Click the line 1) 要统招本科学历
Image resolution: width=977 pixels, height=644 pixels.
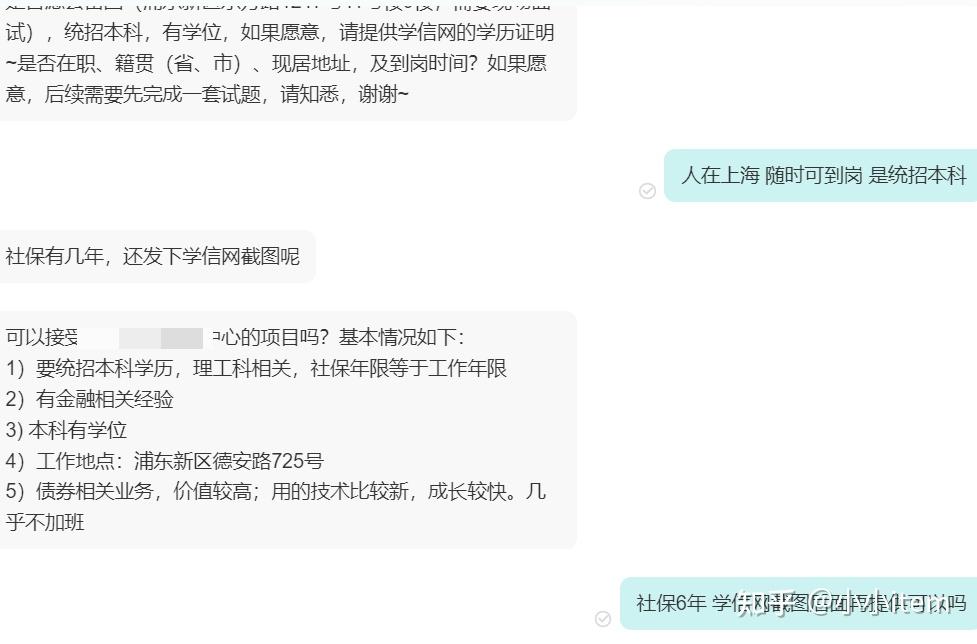click(256, 368)
